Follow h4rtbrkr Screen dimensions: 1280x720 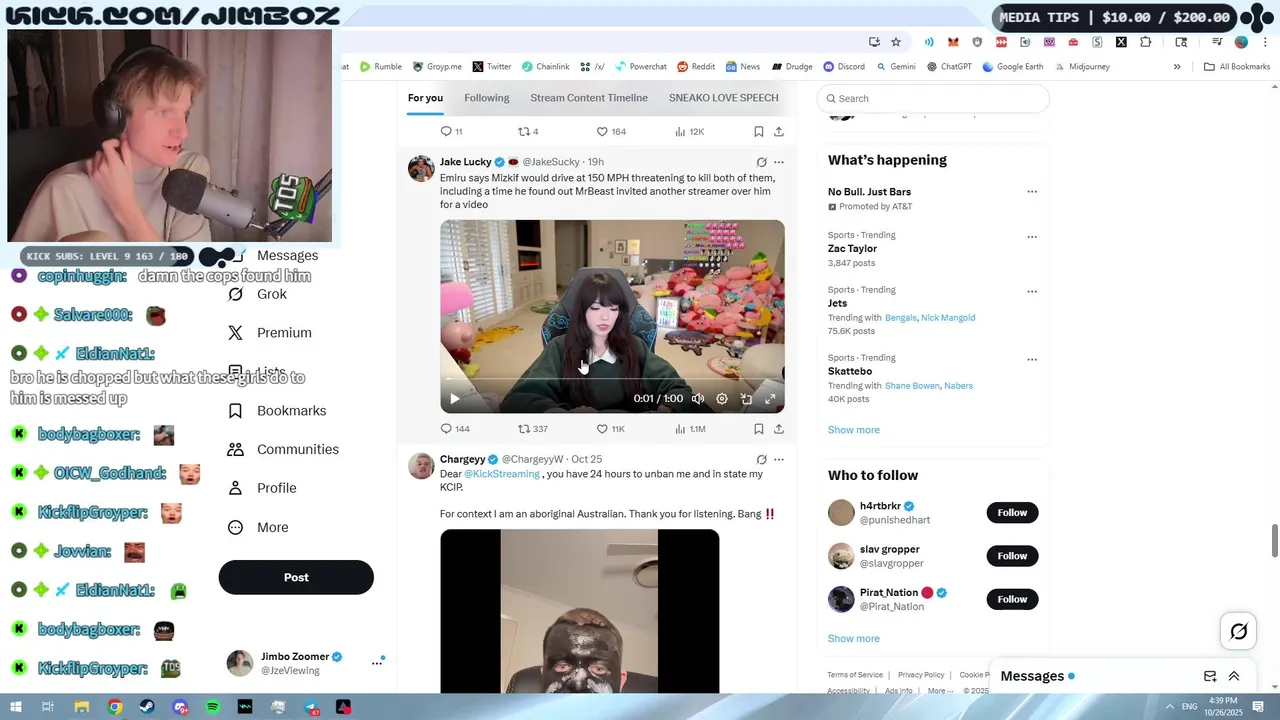click(1012, 513)
